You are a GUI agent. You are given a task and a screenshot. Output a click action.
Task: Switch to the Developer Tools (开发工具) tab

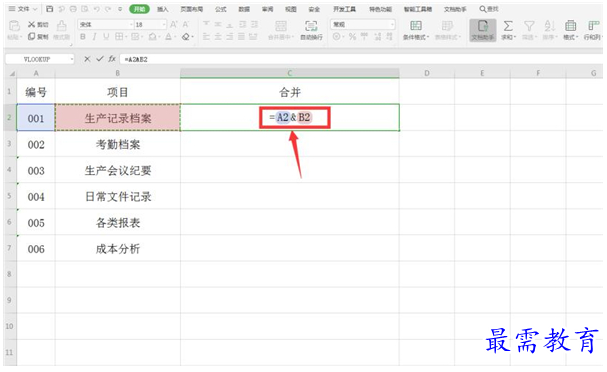345,9
